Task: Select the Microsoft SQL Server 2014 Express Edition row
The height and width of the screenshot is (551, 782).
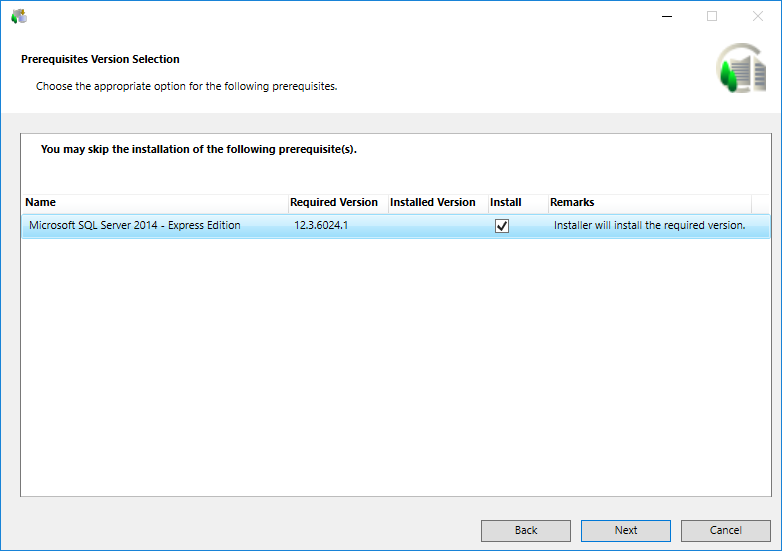Action: click(135, 226)
